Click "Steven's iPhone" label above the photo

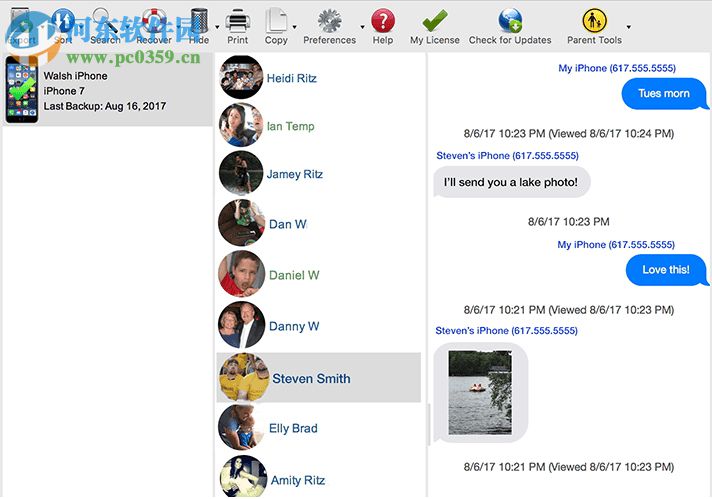point(506,331)
